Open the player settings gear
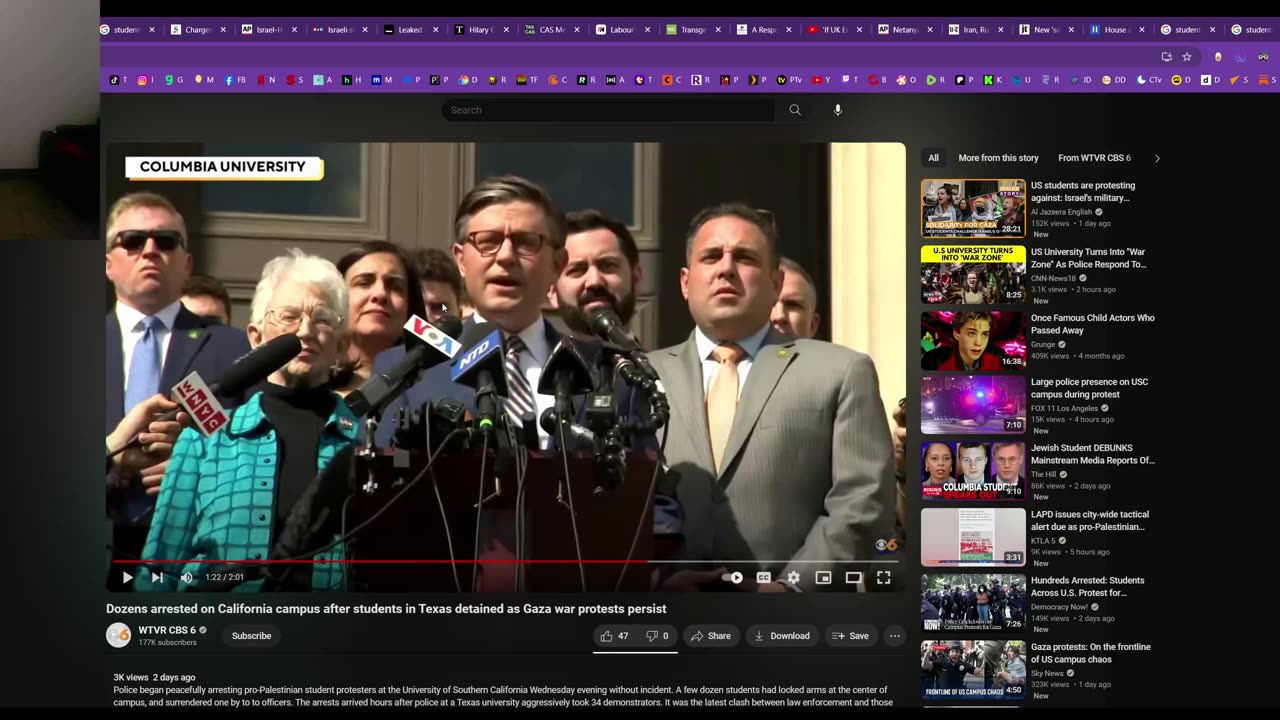The image size is (1280, 720). (793, 577)
